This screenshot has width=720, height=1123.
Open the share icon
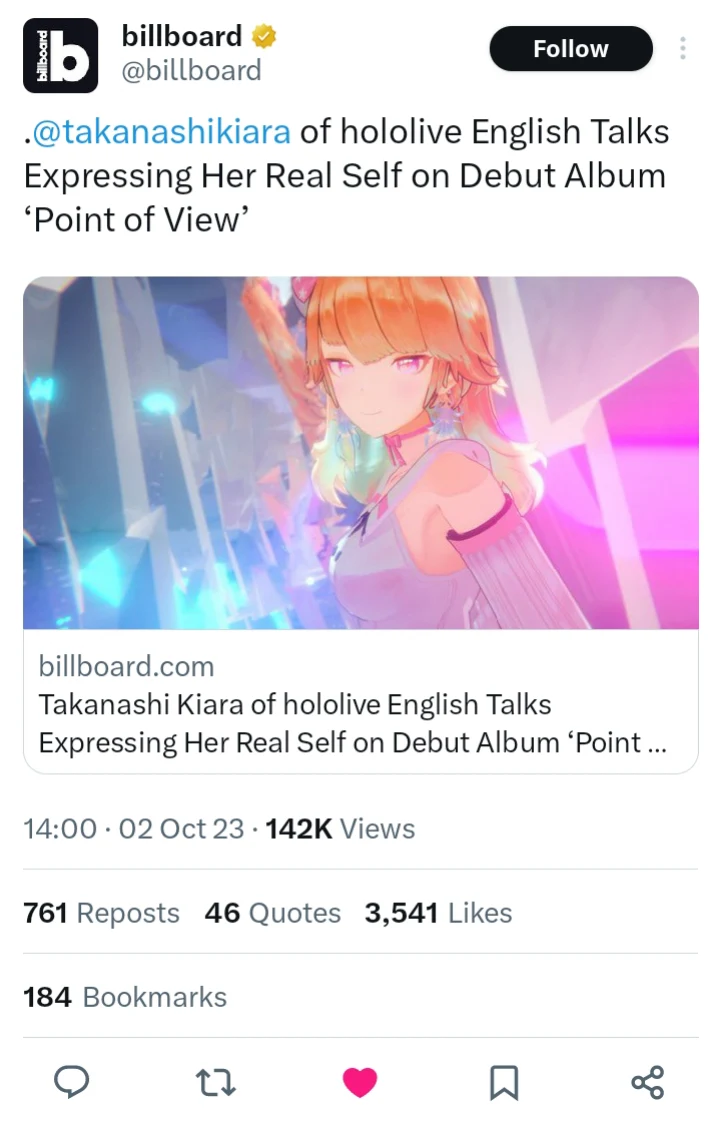click(x=648, y=1082)
